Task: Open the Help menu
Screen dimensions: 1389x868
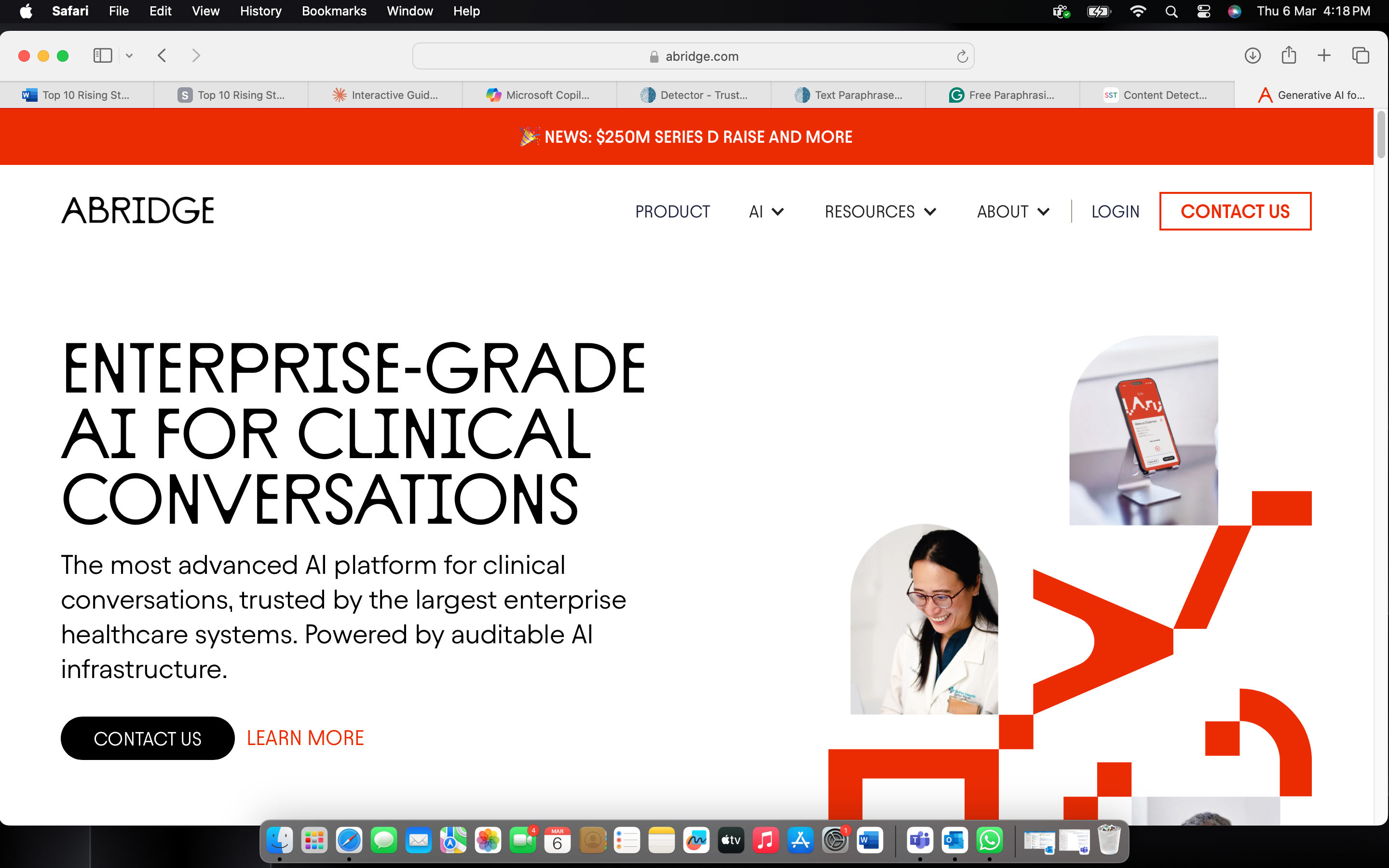Action: tap(466, 11)
